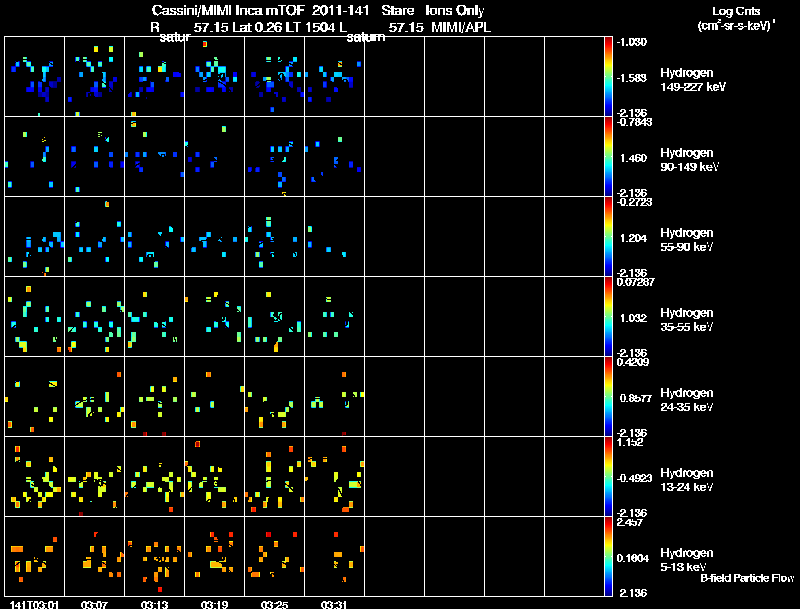Select the 'MIMI/APL' text in the header
800x609 pixels.
[461, 28]
